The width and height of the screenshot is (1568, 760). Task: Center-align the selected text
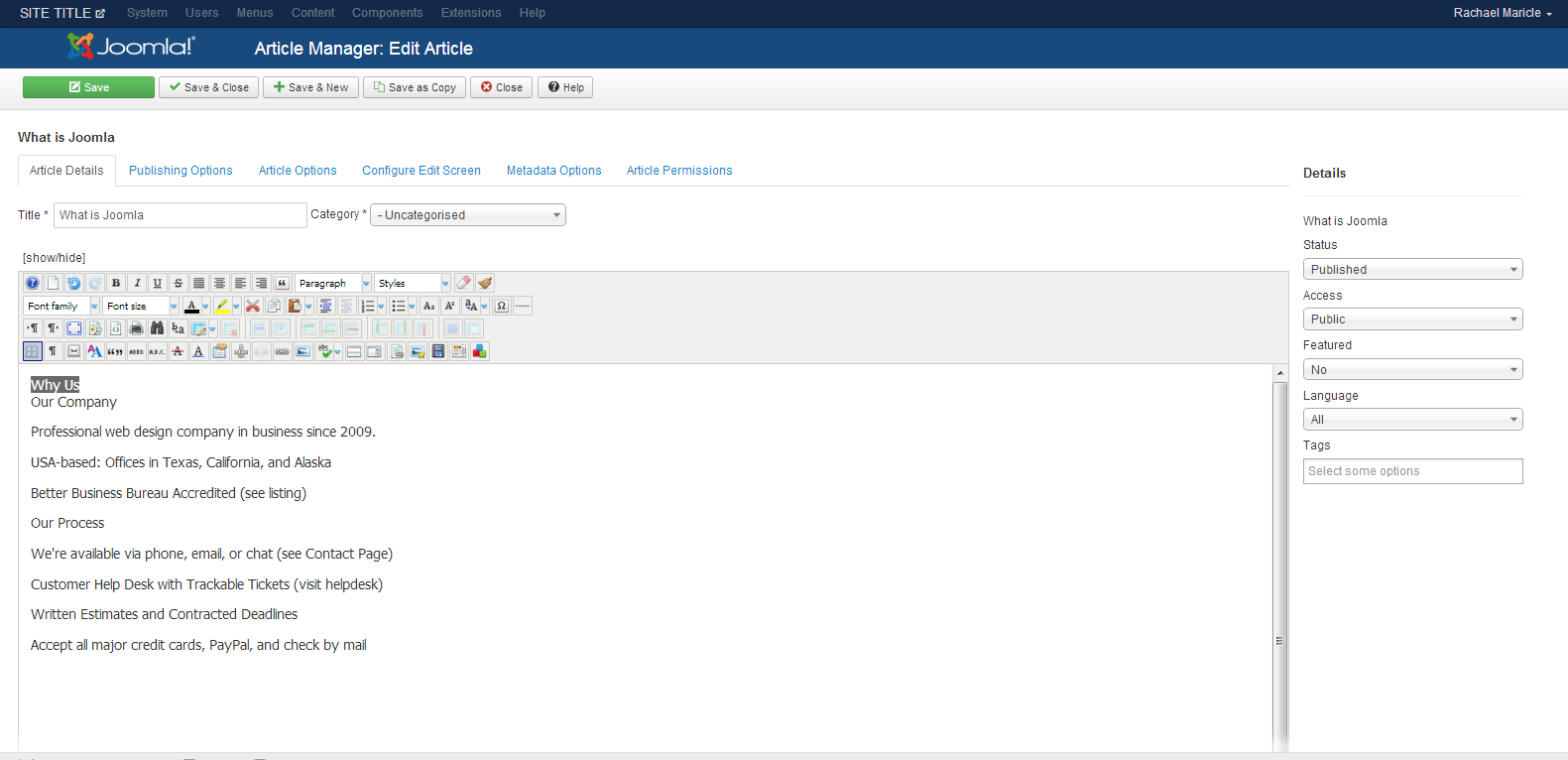219,283
